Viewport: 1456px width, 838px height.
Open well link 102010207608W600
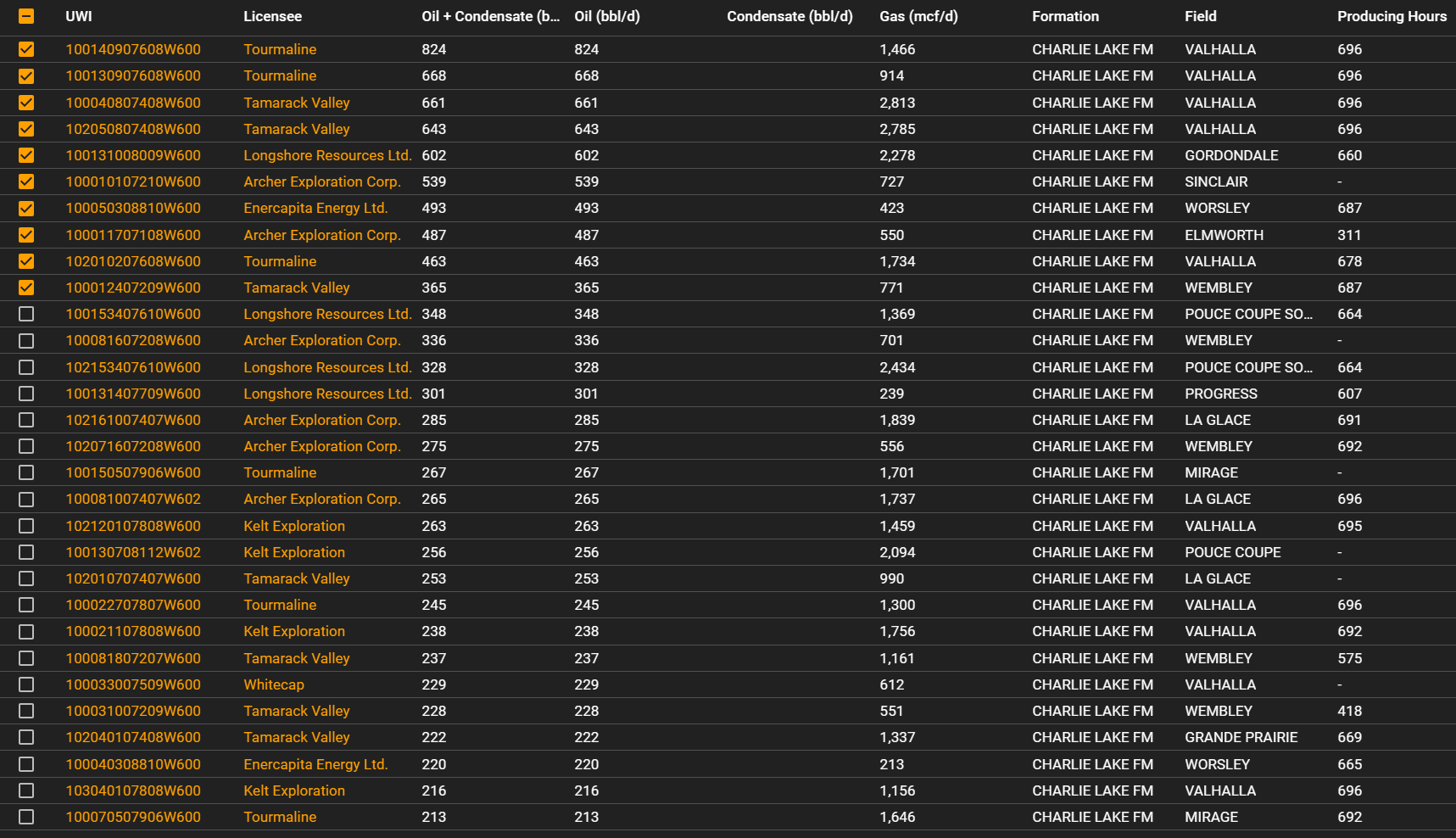(x=133, y=261)
